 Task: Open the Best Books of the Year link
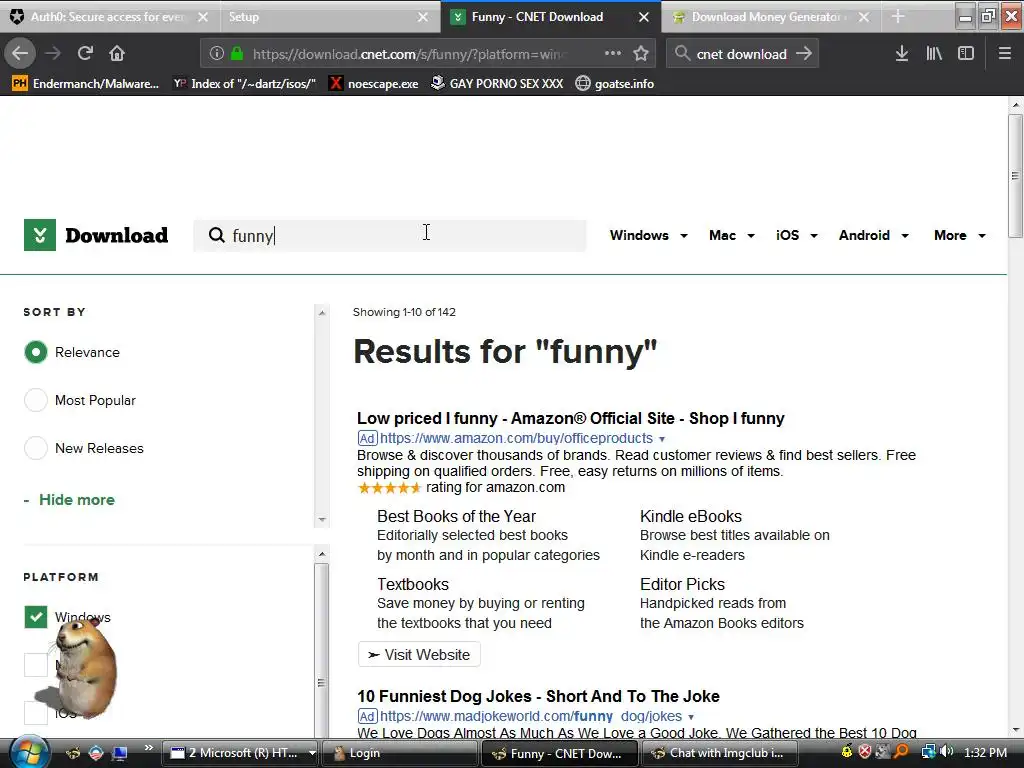click(x=456, y=517)
